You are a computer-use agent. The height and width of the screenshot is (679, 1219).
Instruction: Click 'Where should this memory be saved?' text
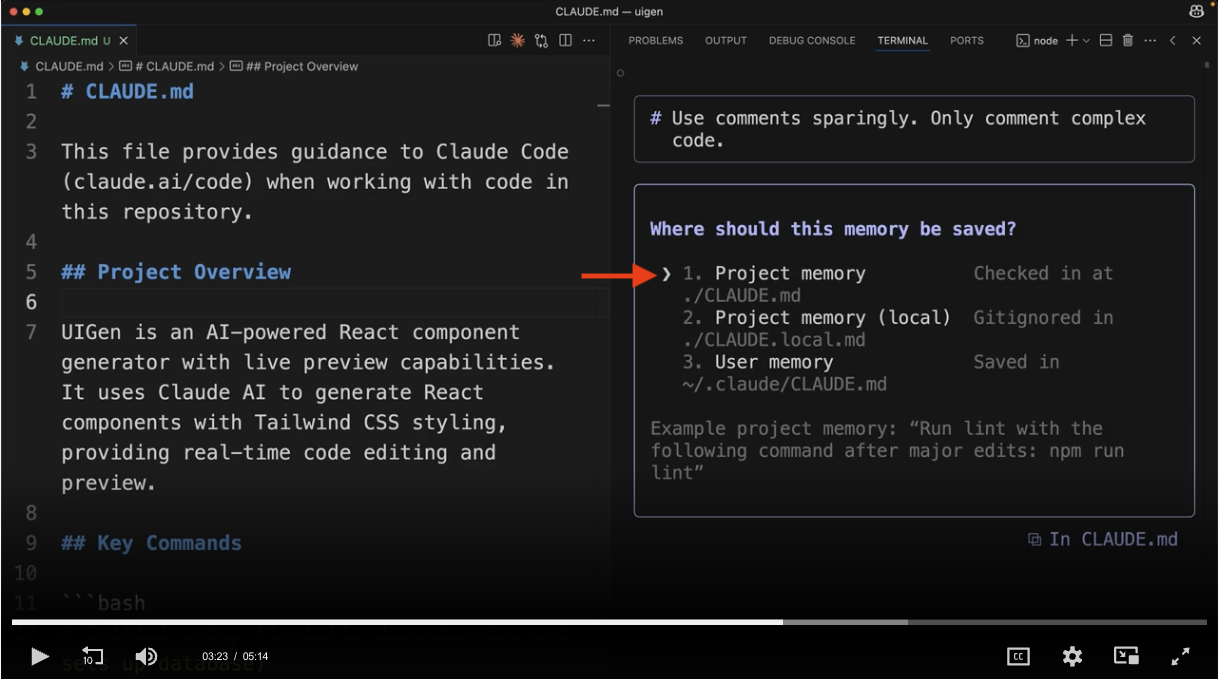(833, 229)
